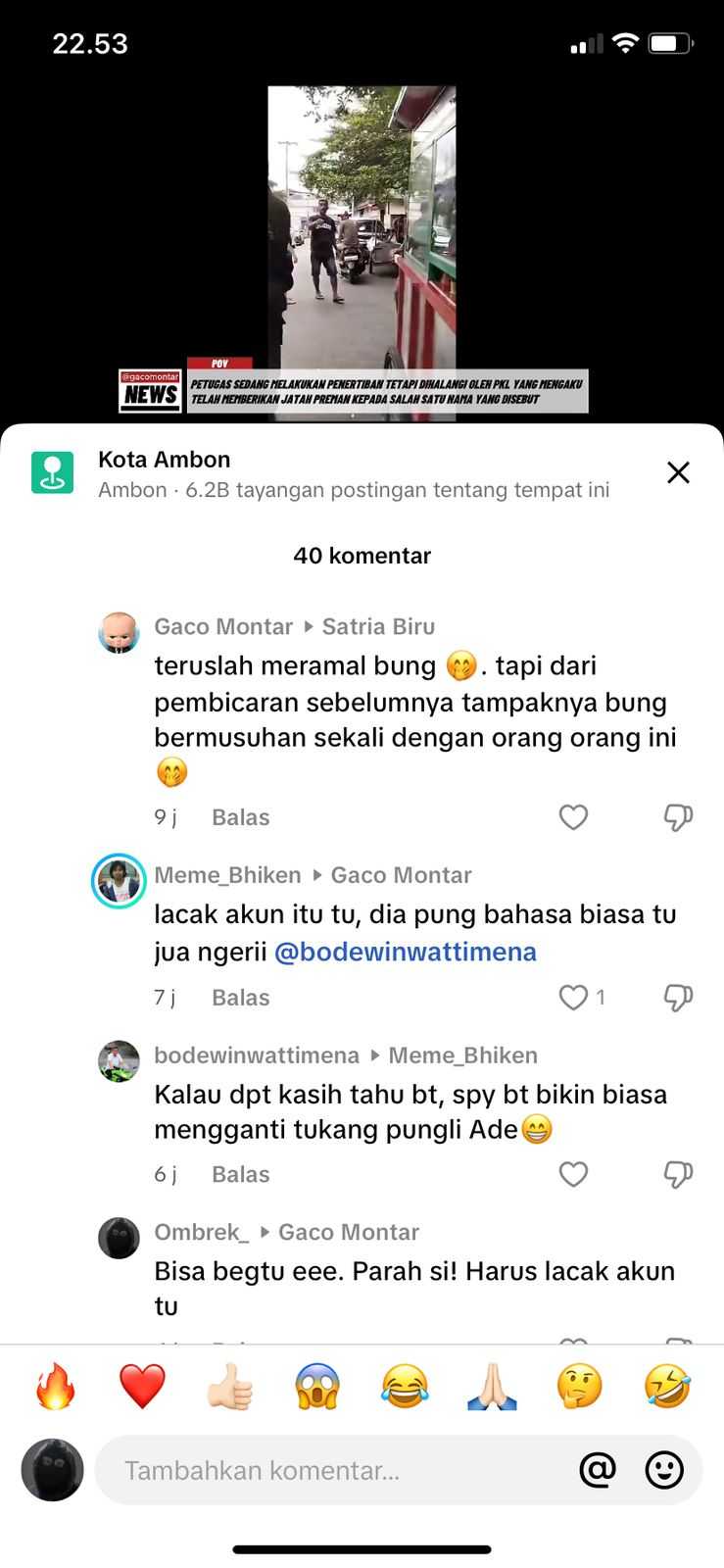Image resolution: width=724 pixels, height=1568 pixels.
Task: Tap the fire emoji quick reaction
Action: click(55, 1387)
